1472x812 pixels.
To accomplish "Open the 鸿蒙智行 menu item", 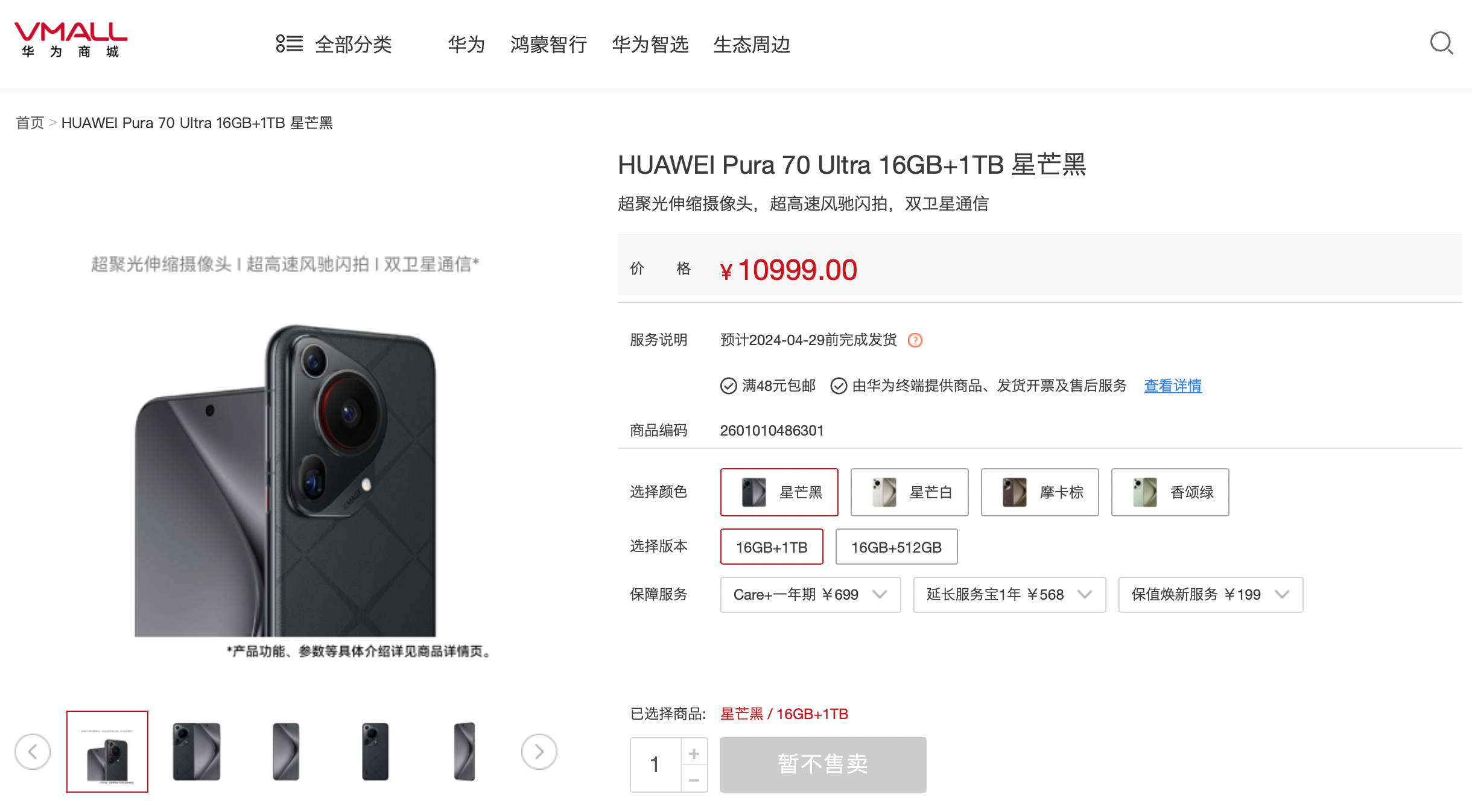I will coord(548,44).
